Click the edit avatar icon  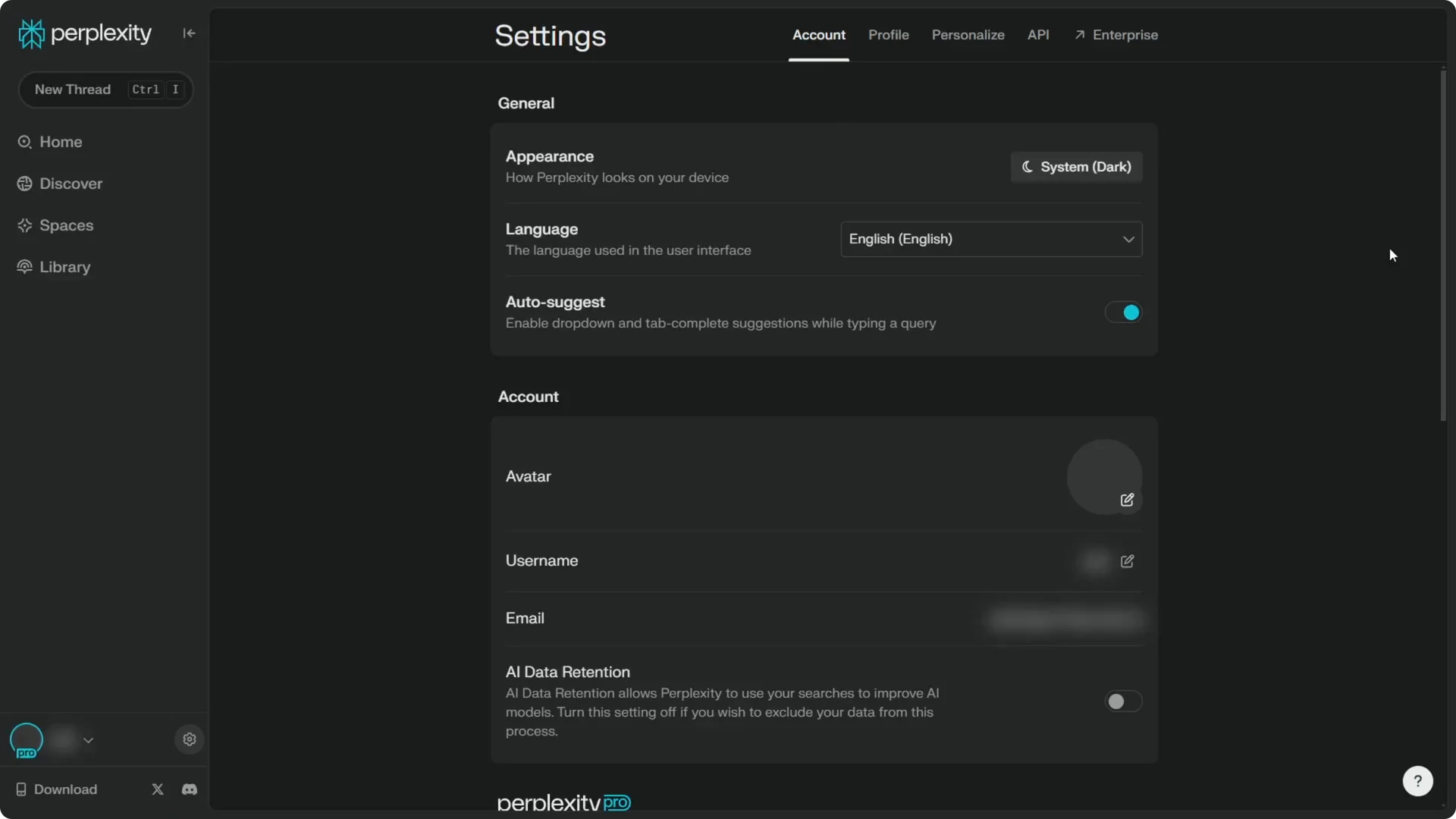pos(1127,500)
